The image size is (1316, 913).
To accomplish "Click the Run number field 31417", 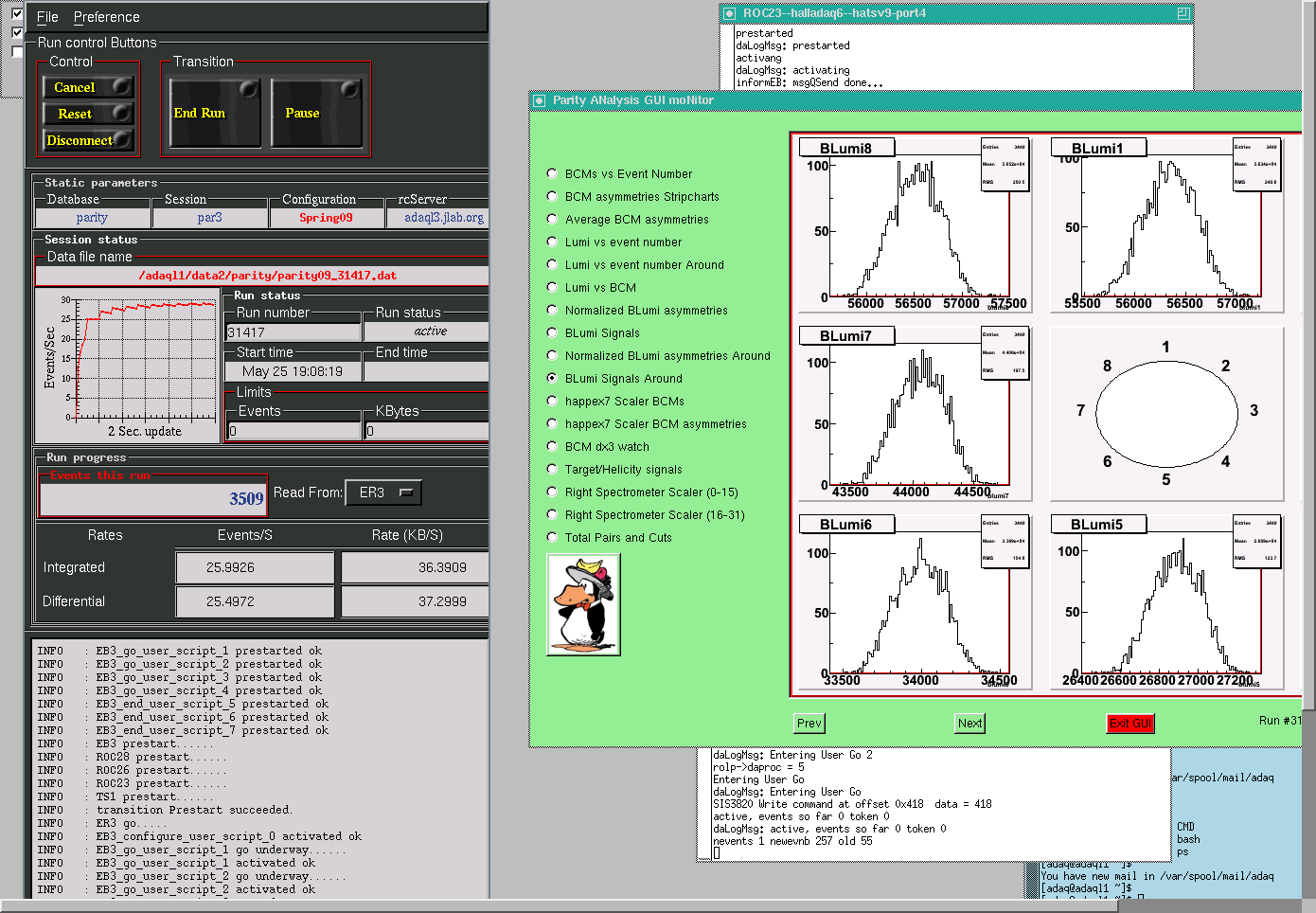I will [293, 332].
